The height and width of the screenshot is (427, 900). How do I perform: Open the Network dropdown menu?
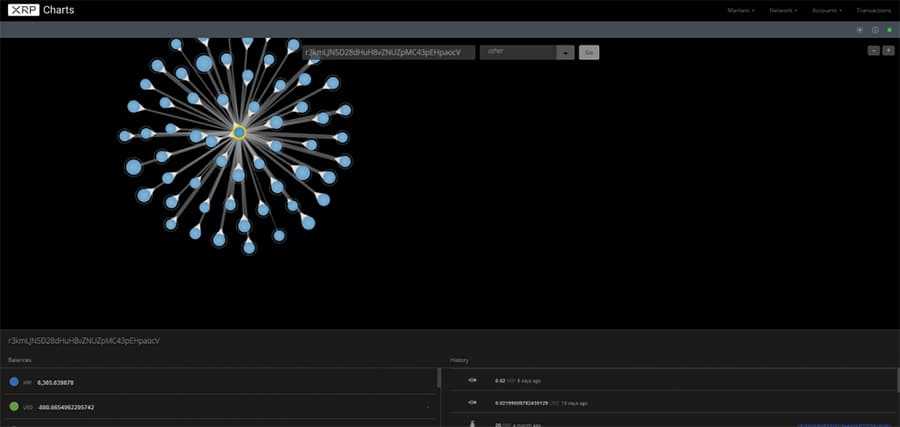tap(782, 10)
